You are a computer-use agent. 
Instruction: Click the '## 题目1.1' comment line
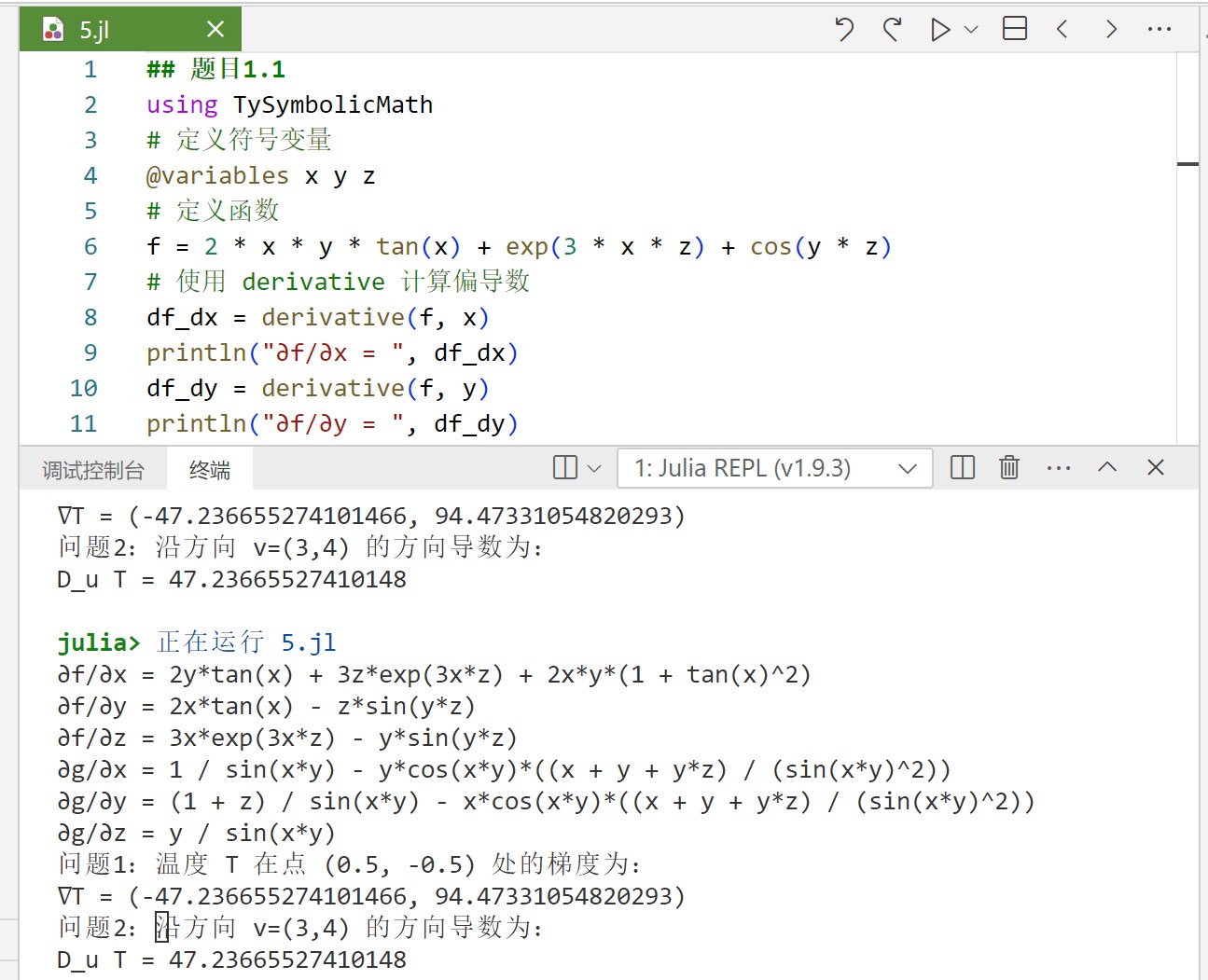[x=216, y=69]
